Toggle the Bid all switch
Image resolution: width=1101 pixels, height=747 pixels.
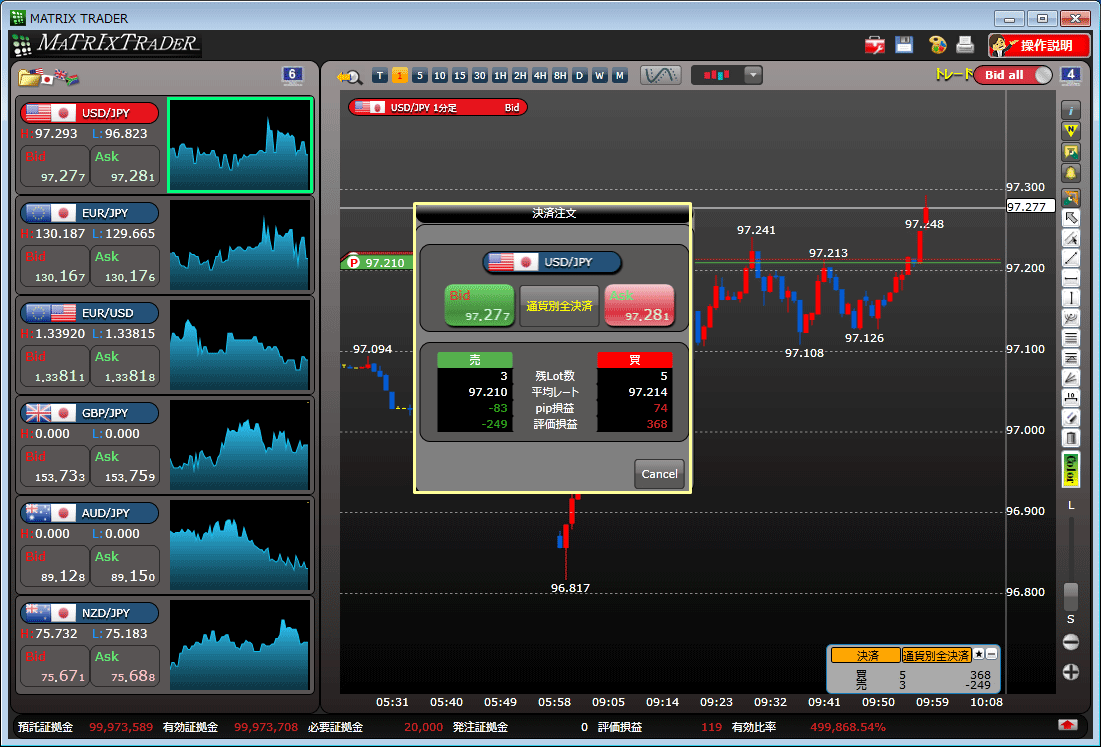(1013, 75)
